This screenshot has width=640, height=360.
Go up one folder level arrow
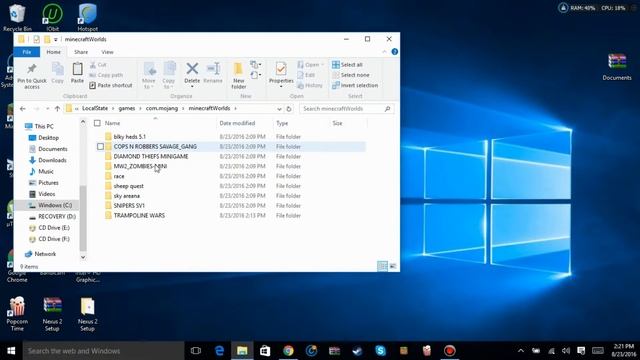pyautogui.click(x=58, y=109)
